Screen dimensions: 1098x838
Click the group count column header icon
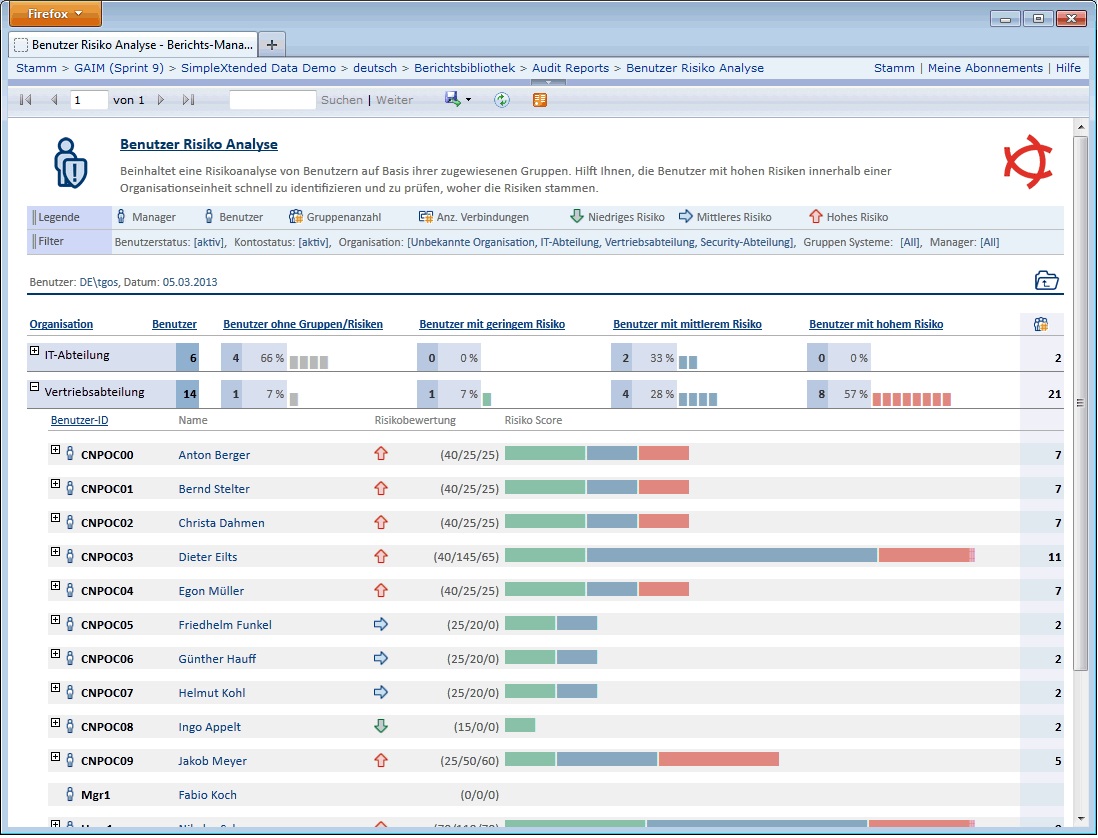[1041, 324]
